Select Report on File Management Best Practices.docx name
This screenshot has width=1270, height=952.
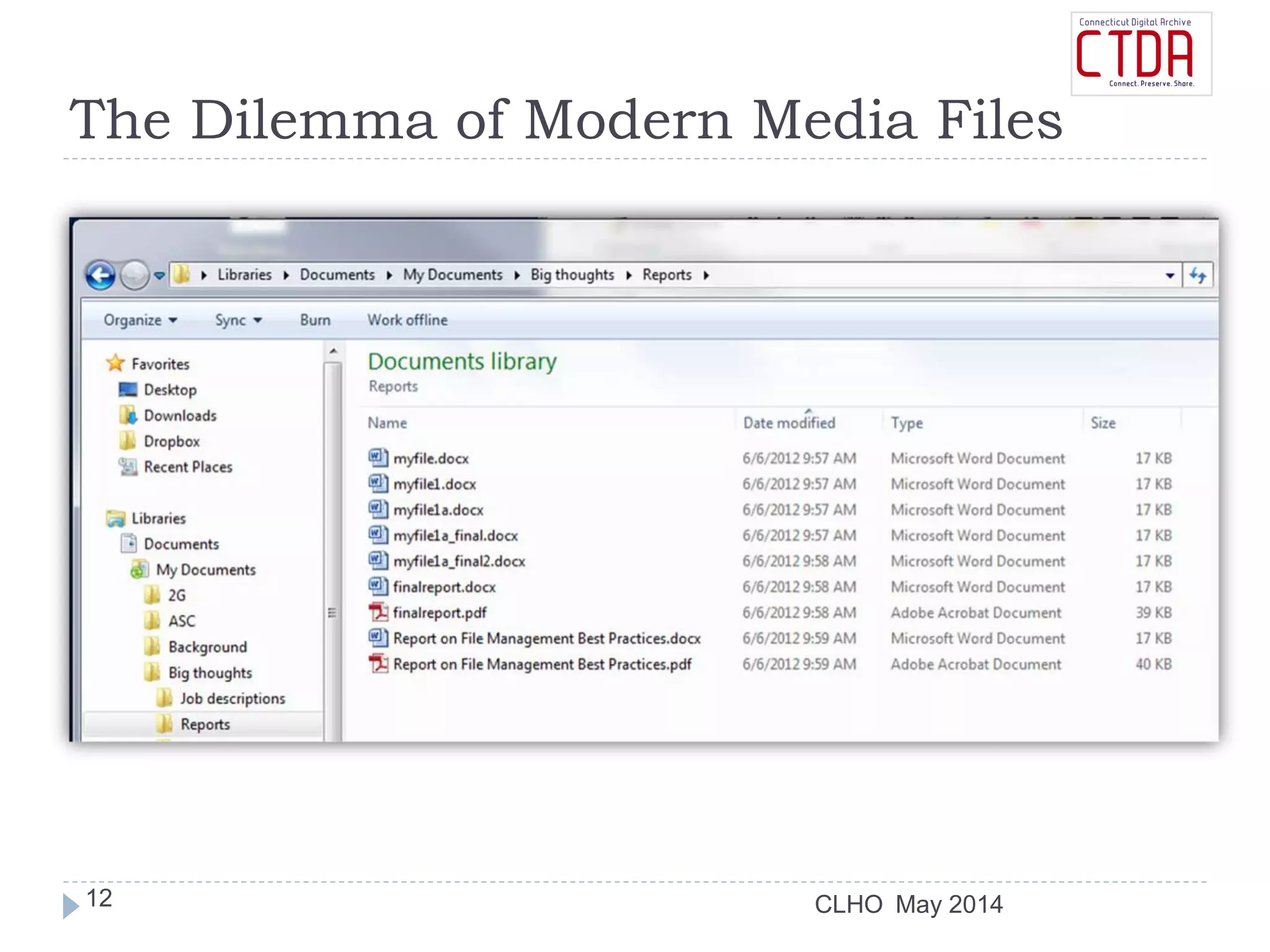547,638
